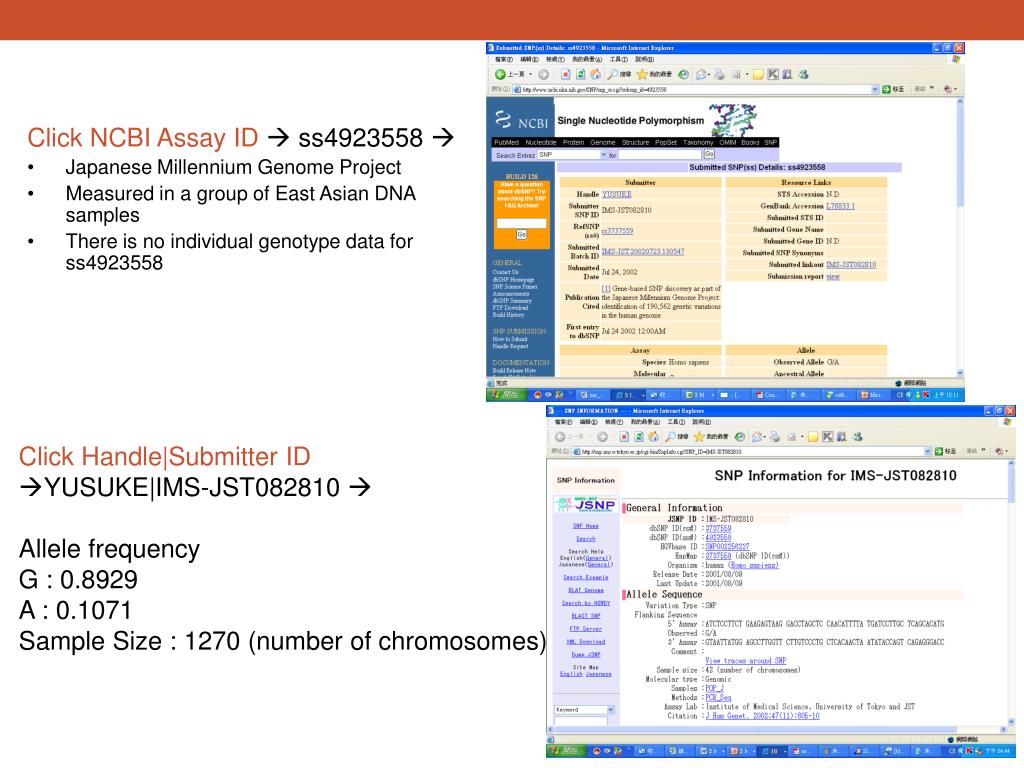Open Mail dropdown arrow in NCBI browser toolbar
1024x768 pixels.
[709, 74]
